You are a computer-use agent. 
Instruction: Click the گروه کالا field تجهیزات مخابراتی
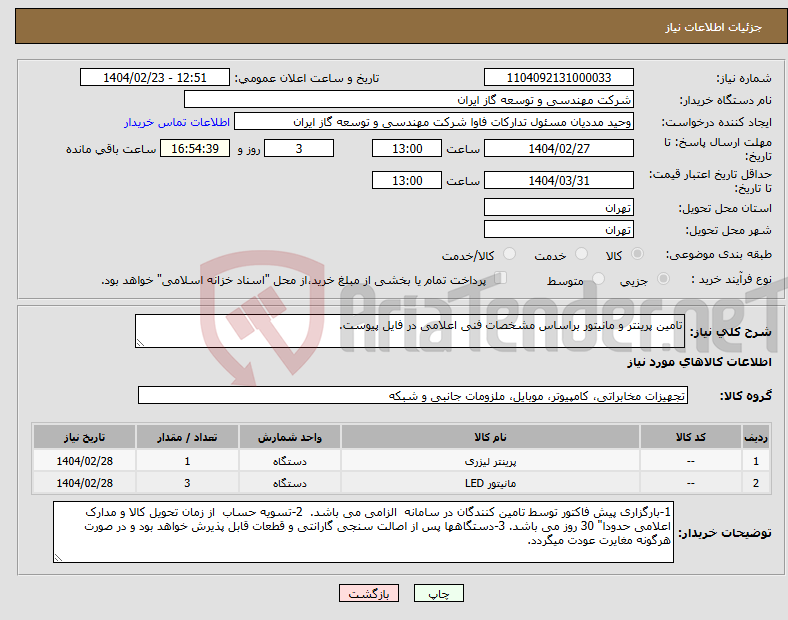(x=413, y=395)
